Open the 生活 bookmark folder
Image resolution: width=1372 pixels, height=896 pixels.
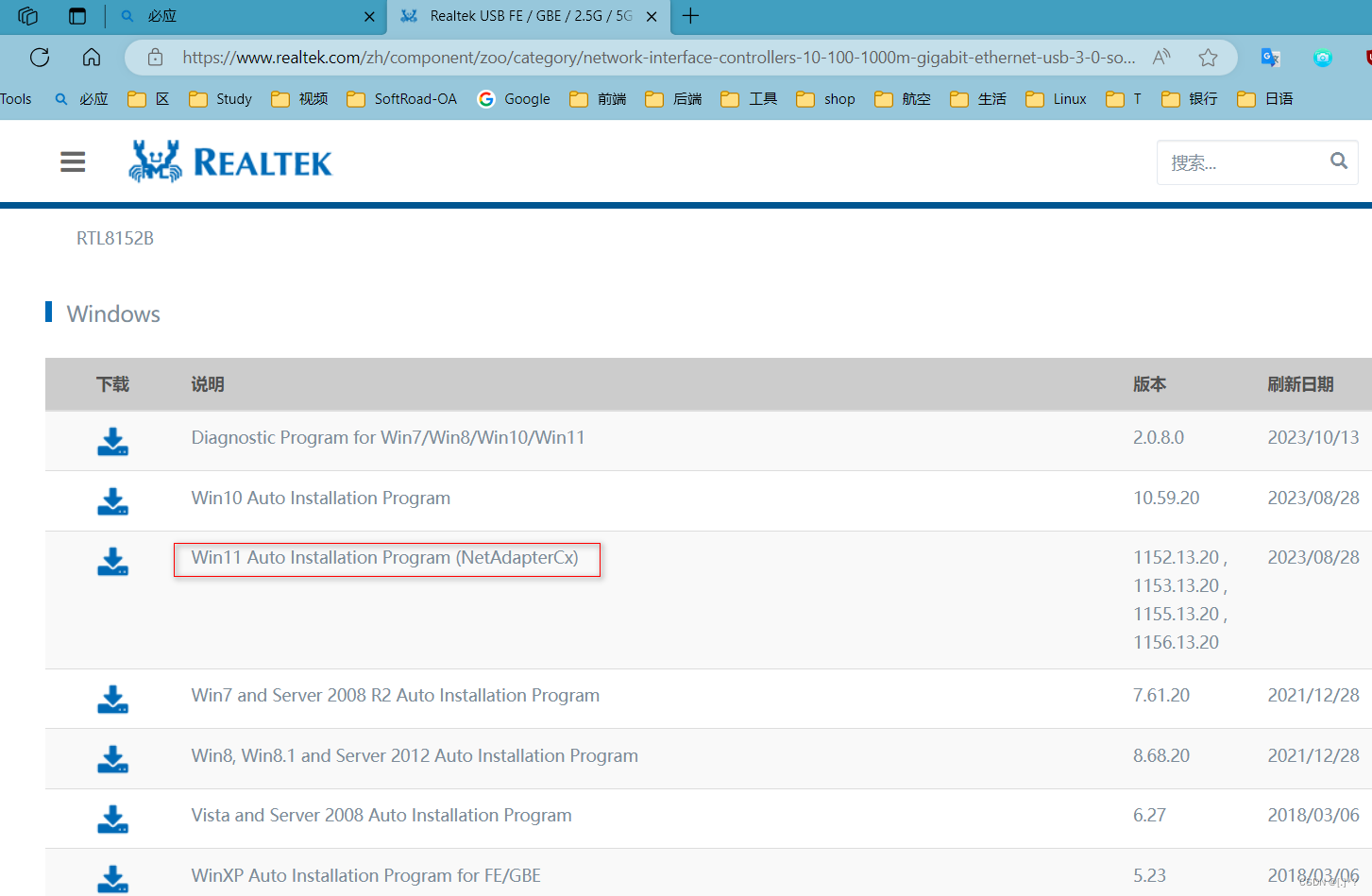tap(978, 99)
